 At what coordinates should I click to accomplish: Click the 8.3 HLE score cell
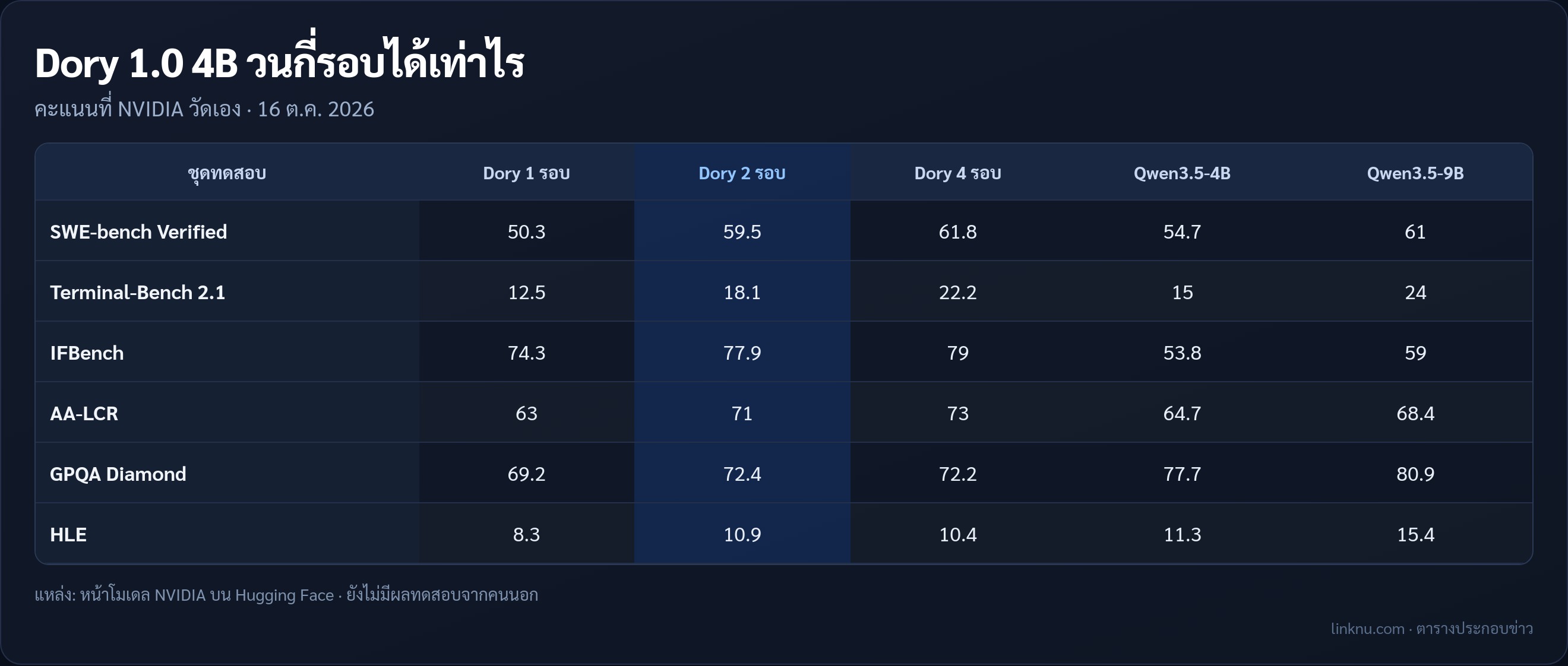[526, 535]
